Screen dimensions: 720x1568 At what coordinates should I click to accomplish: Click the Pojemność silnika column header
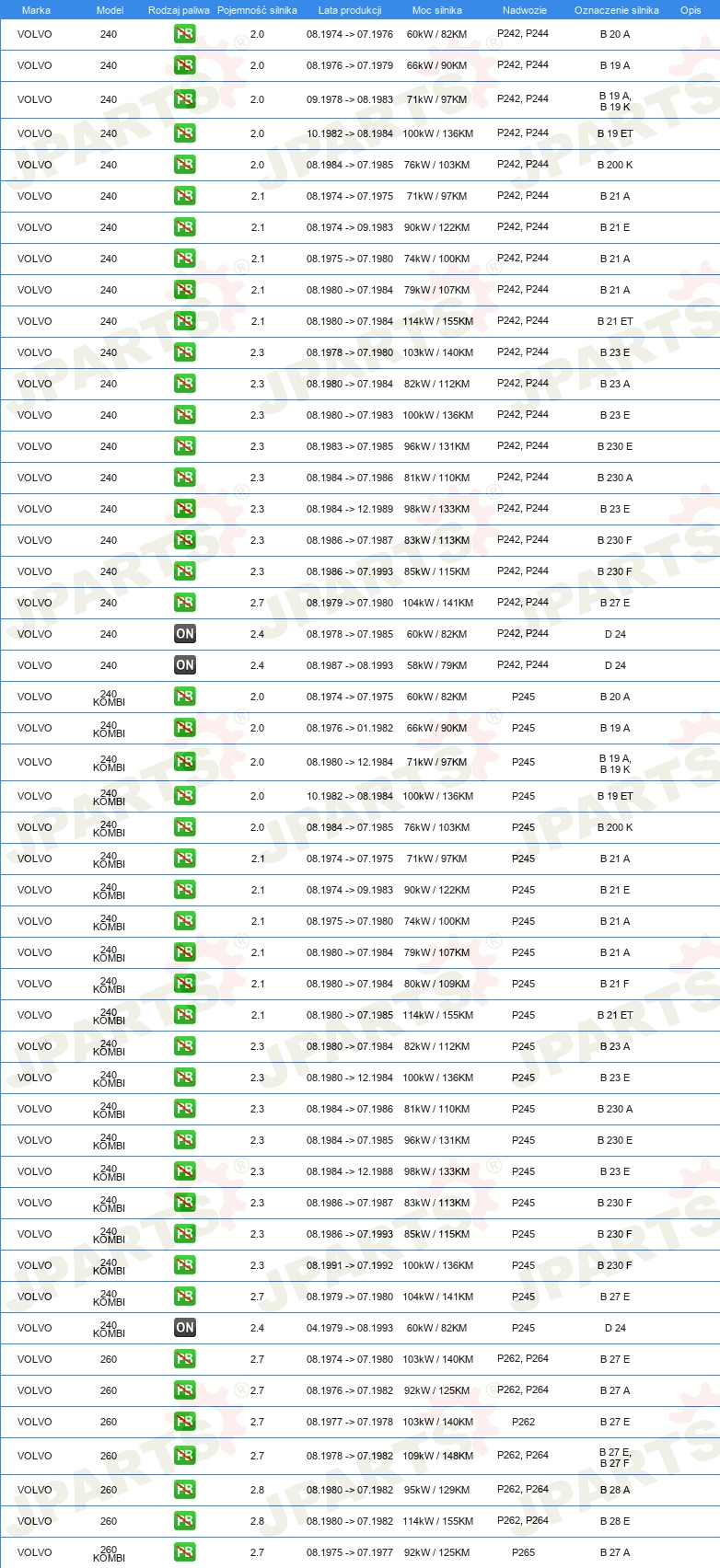tap(257, 10)
